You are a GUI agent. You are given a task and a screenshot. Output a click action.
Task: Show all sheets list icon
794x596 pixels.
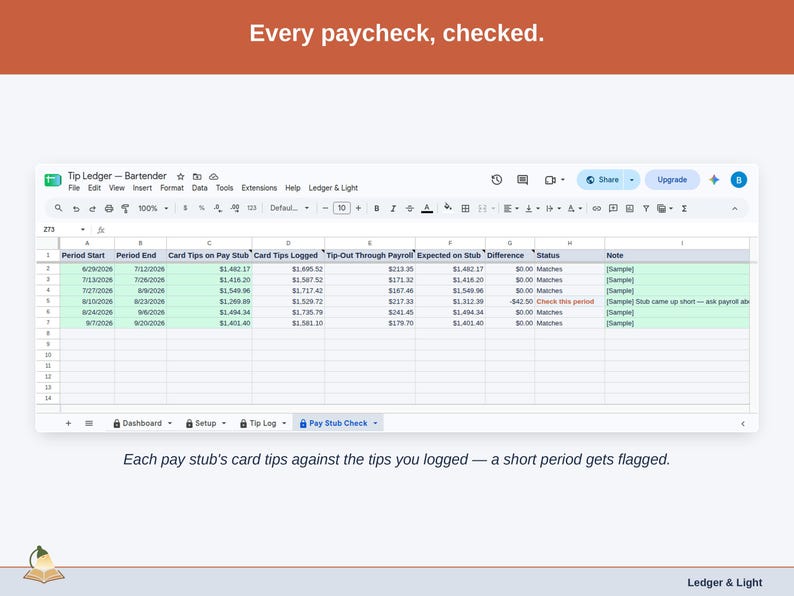pos(89,423)
